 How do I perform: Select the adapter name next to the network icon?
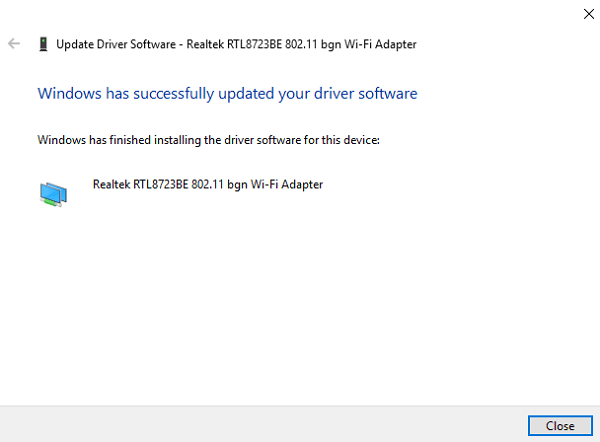pyautogui.click(x=208, y=185)
